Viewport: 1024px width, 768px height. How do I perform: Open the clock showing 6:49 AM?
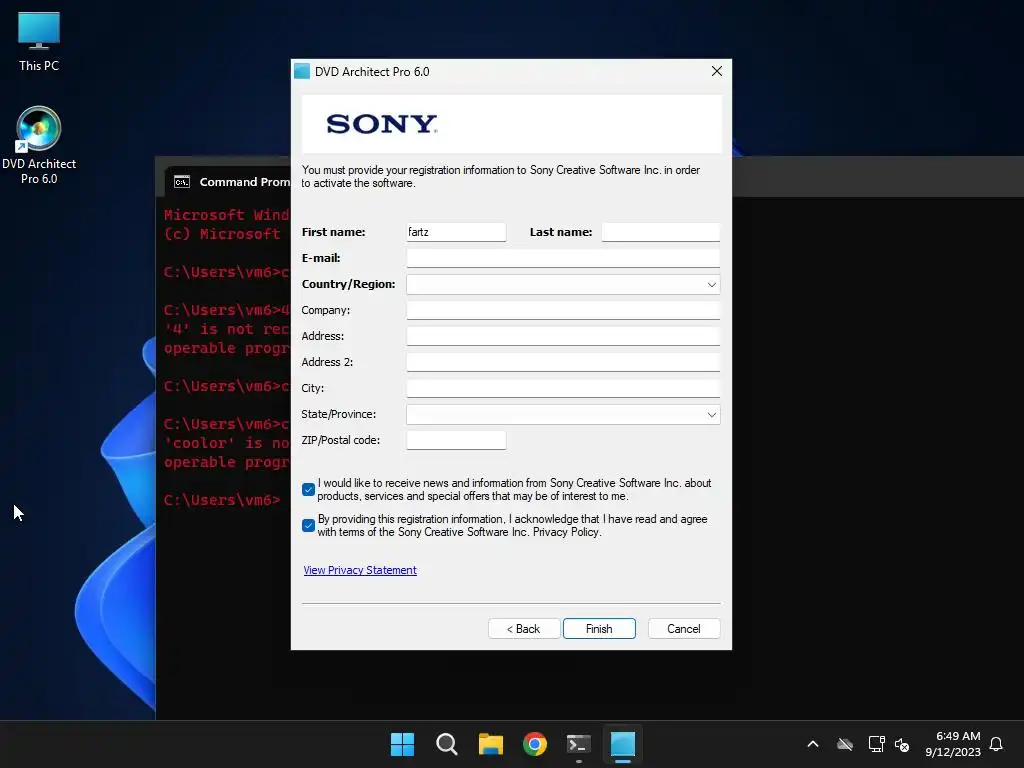(x=953, y=744)
